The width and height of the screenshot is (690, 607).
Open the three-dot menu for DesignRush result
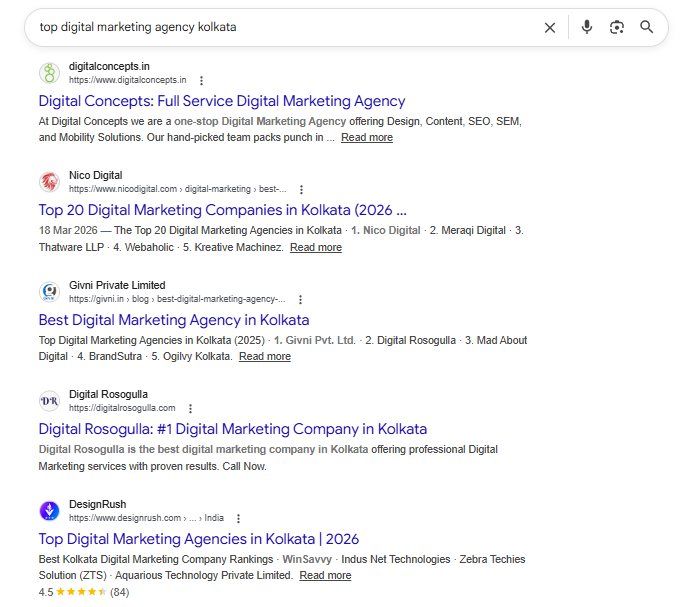(238, 518)
